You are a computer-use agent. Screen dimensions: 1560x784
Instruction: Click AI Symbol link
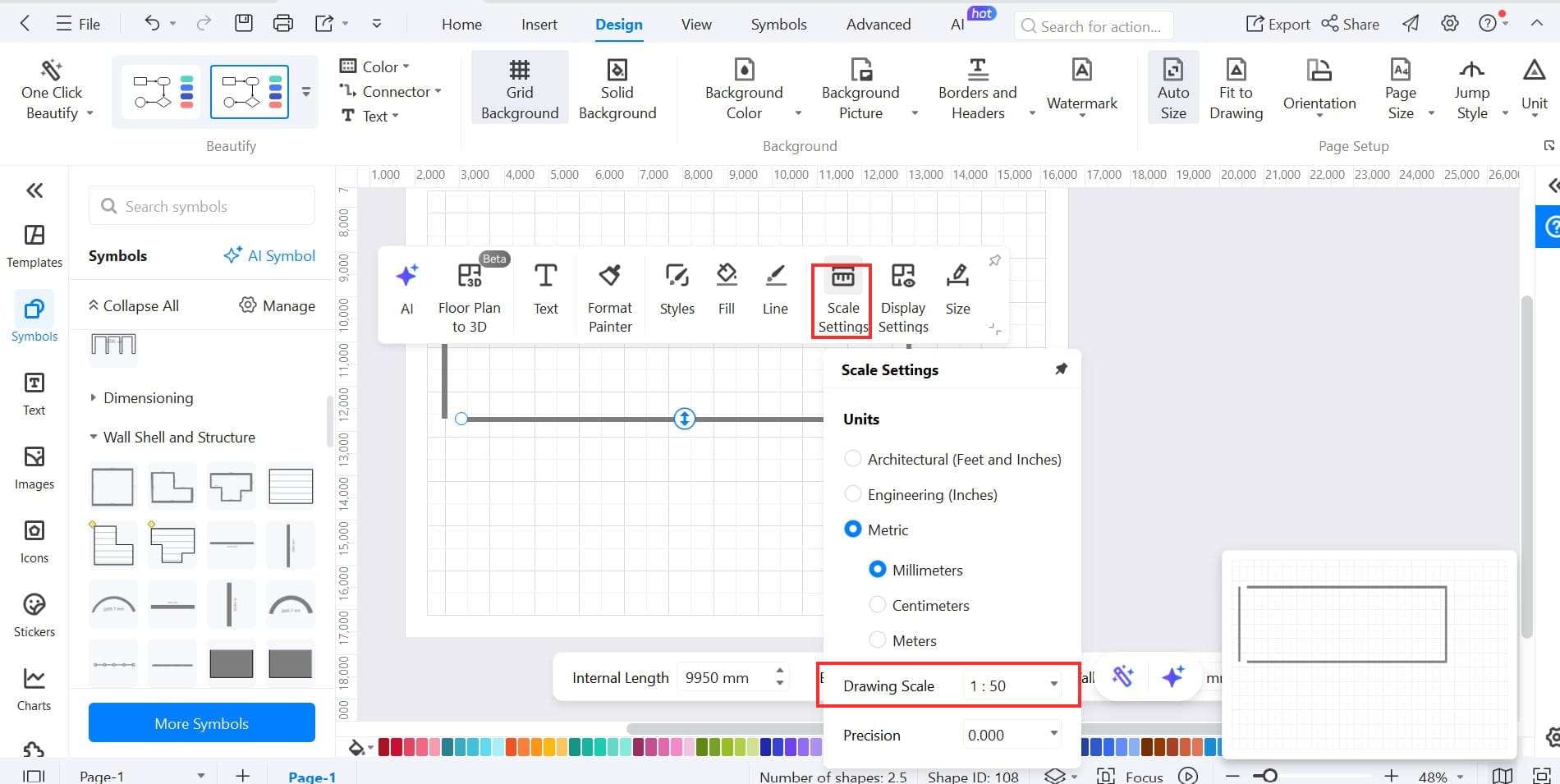coord(269,255)
